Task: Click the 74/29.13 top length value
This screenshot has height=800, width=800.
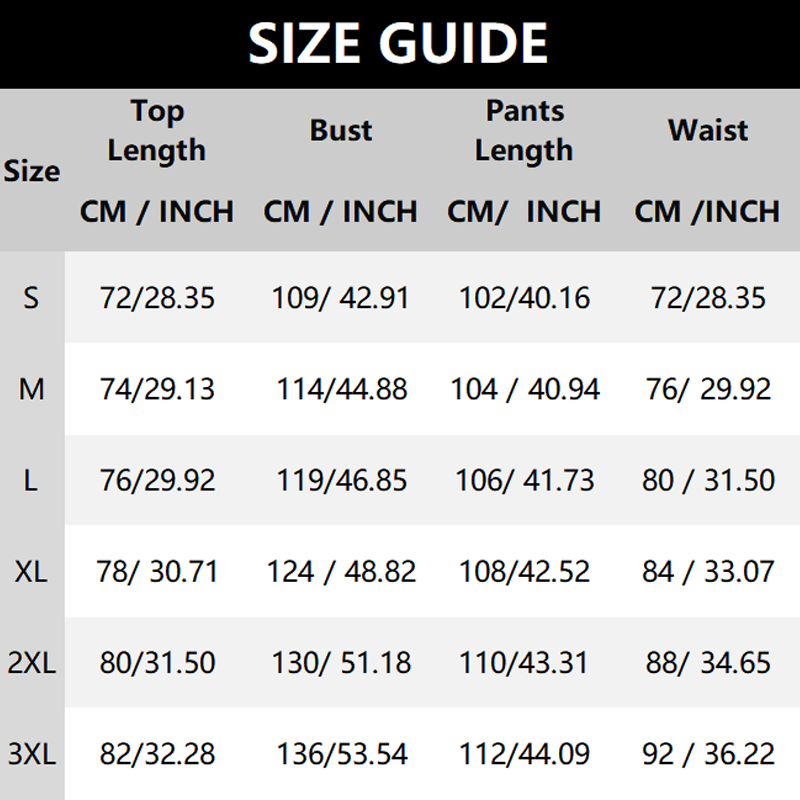Action: click(x=157, y=389)
